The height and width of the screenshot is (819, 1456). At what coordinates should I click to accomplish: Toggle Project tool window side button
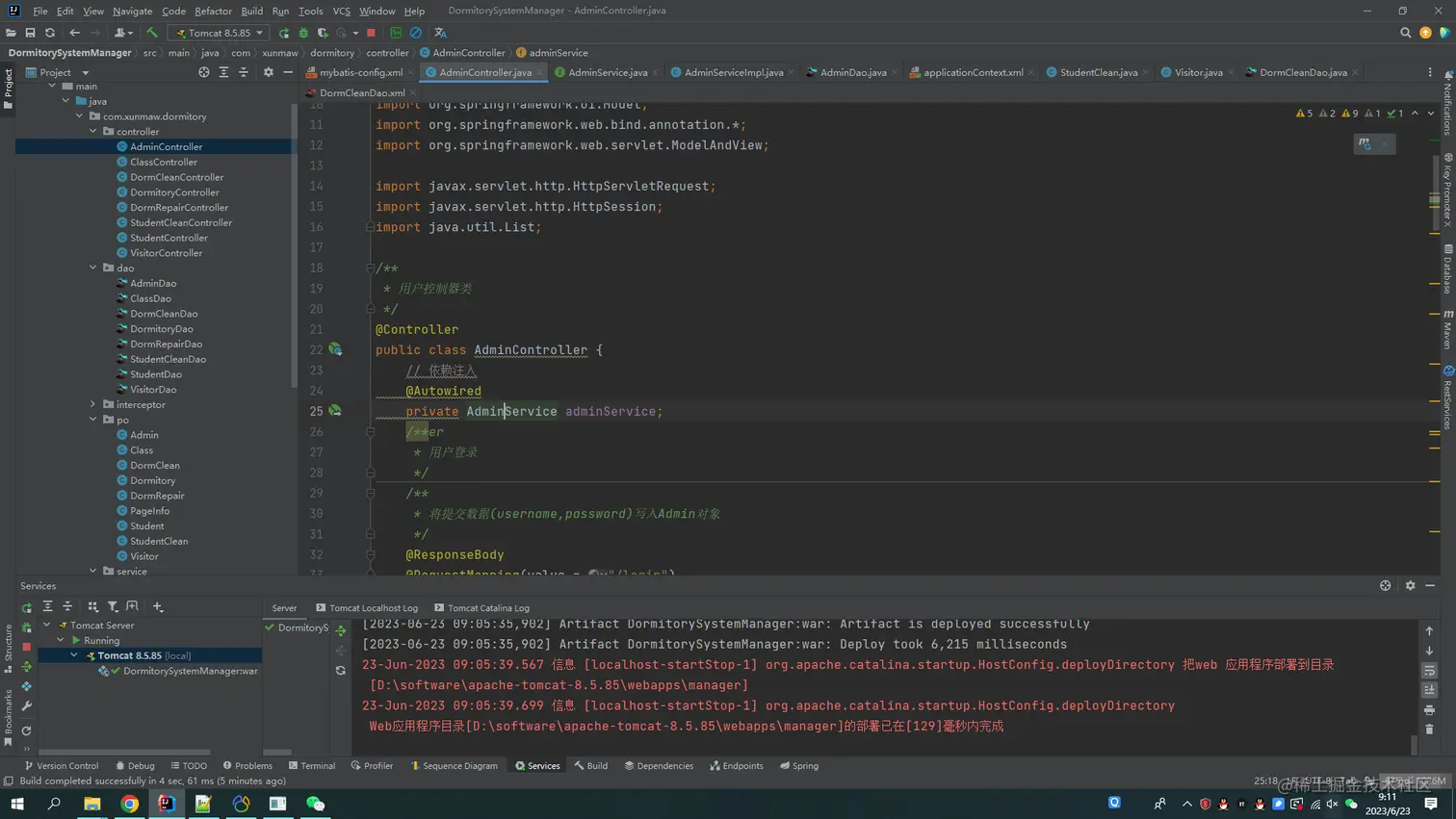point(8,89)
